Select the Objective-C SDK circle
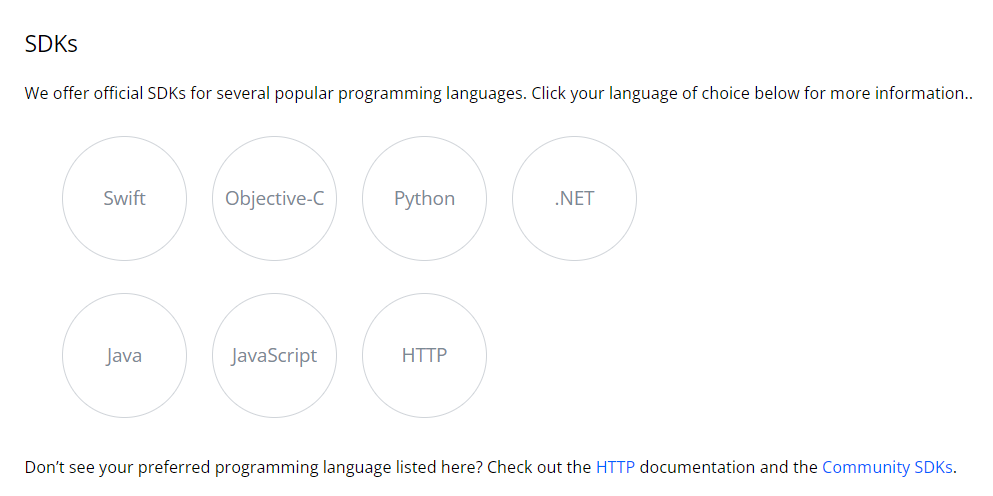This screenshot has height=496, width=993. [274, 198]
